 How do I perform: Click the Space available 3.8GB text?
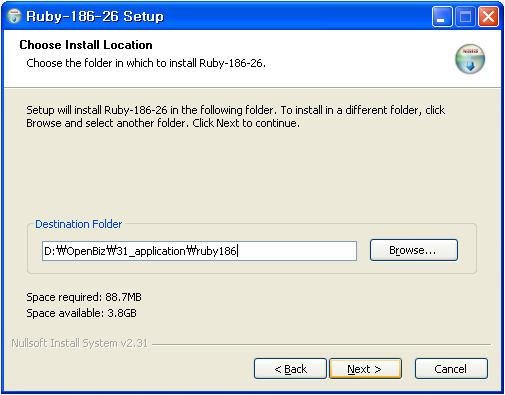(x=81, y=313)
